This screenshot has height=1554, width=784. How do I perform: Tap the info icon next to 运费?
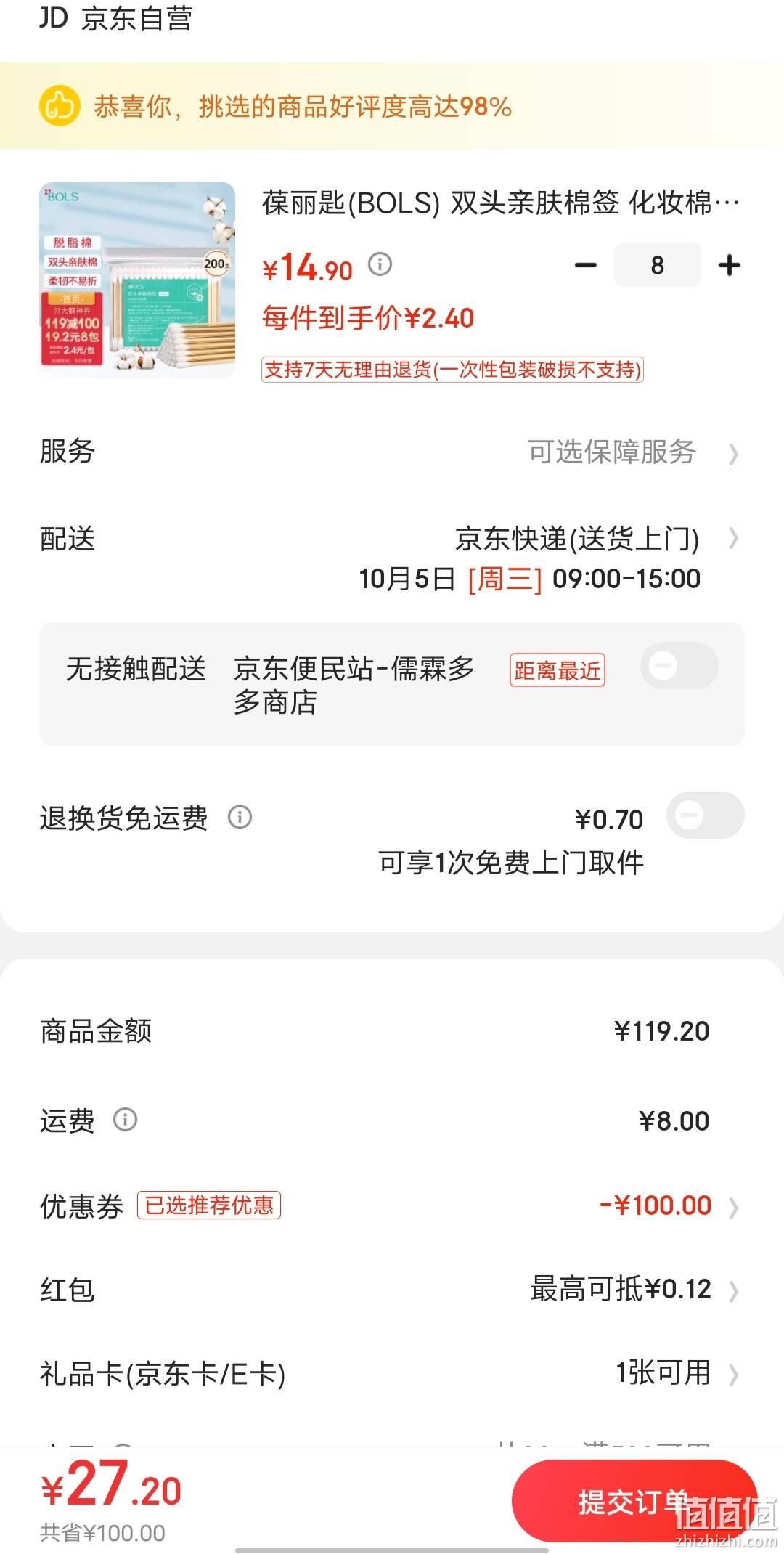(x=125, y=1120)
